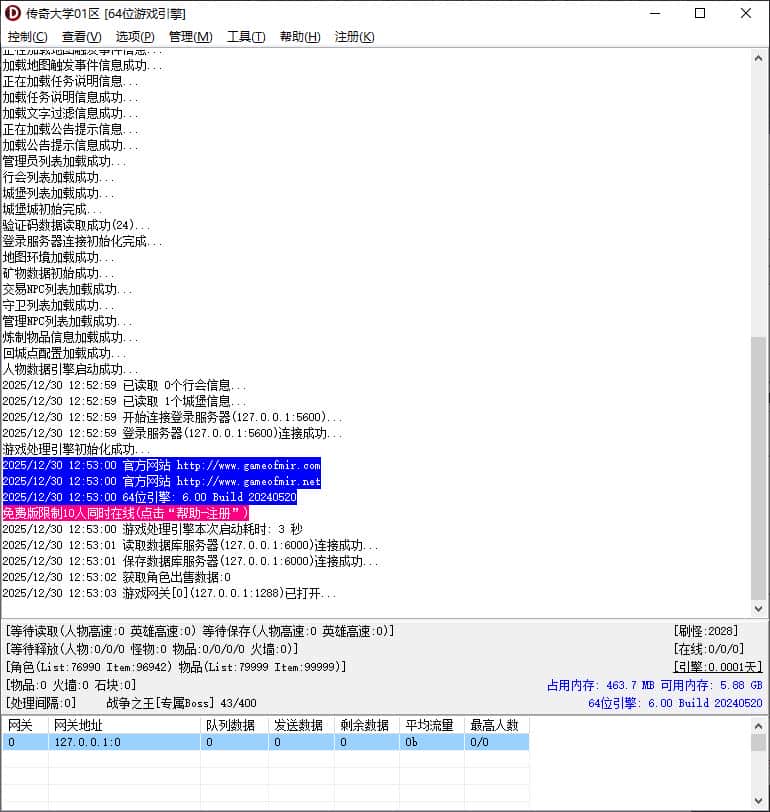Open the 工具(T) menu
770x812 pixels.
pos(246,37)
